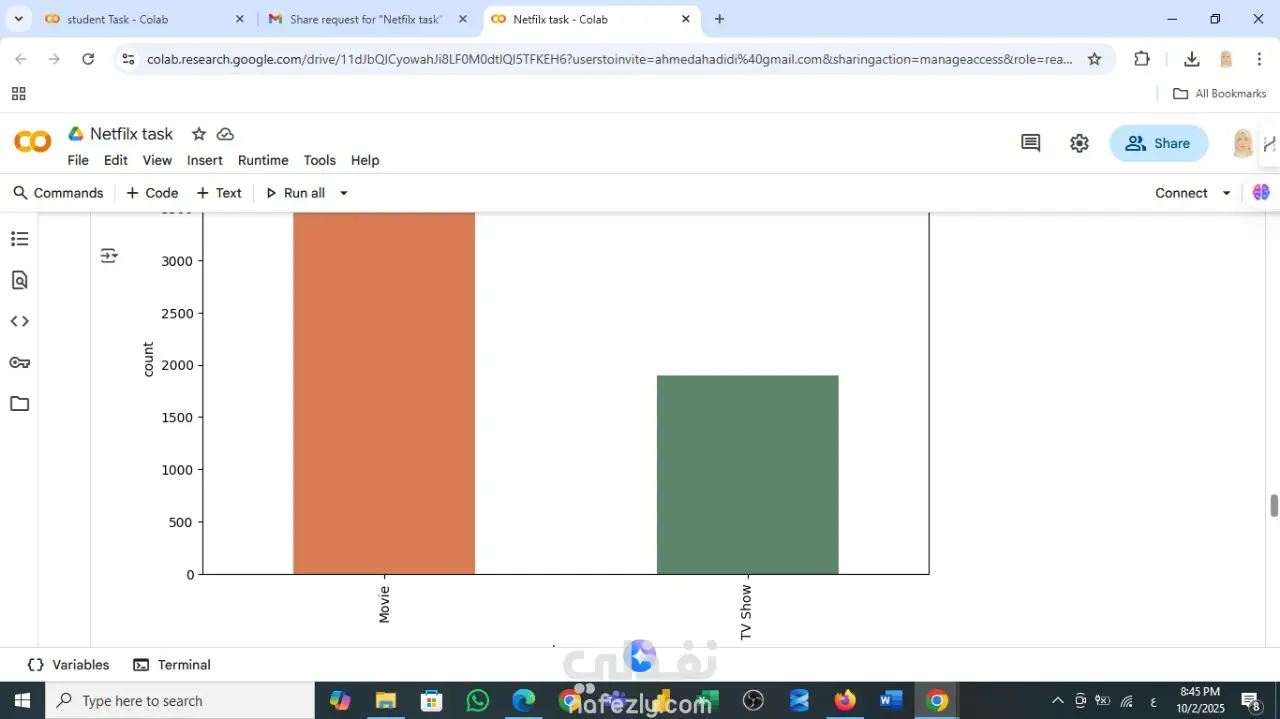Open the comments icon in header

pos(1030,143)
